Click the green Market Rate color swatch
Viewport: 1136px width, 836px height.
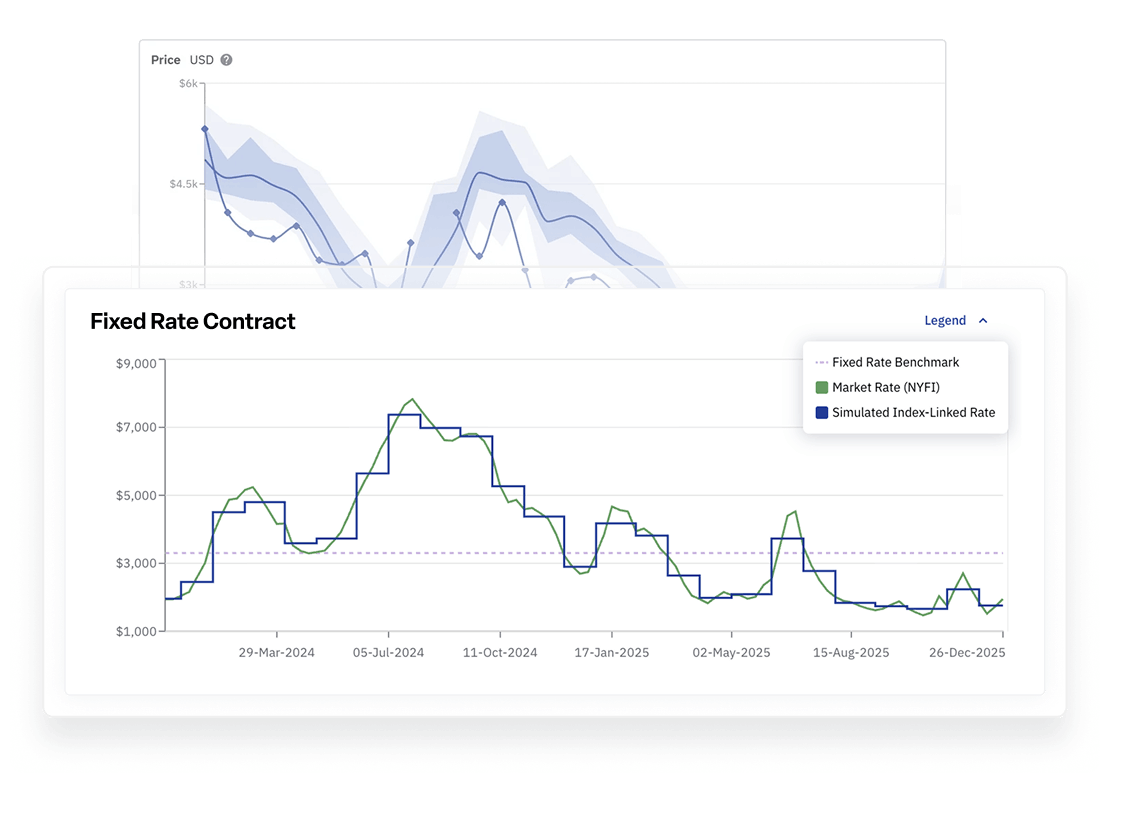coord(822,387)
